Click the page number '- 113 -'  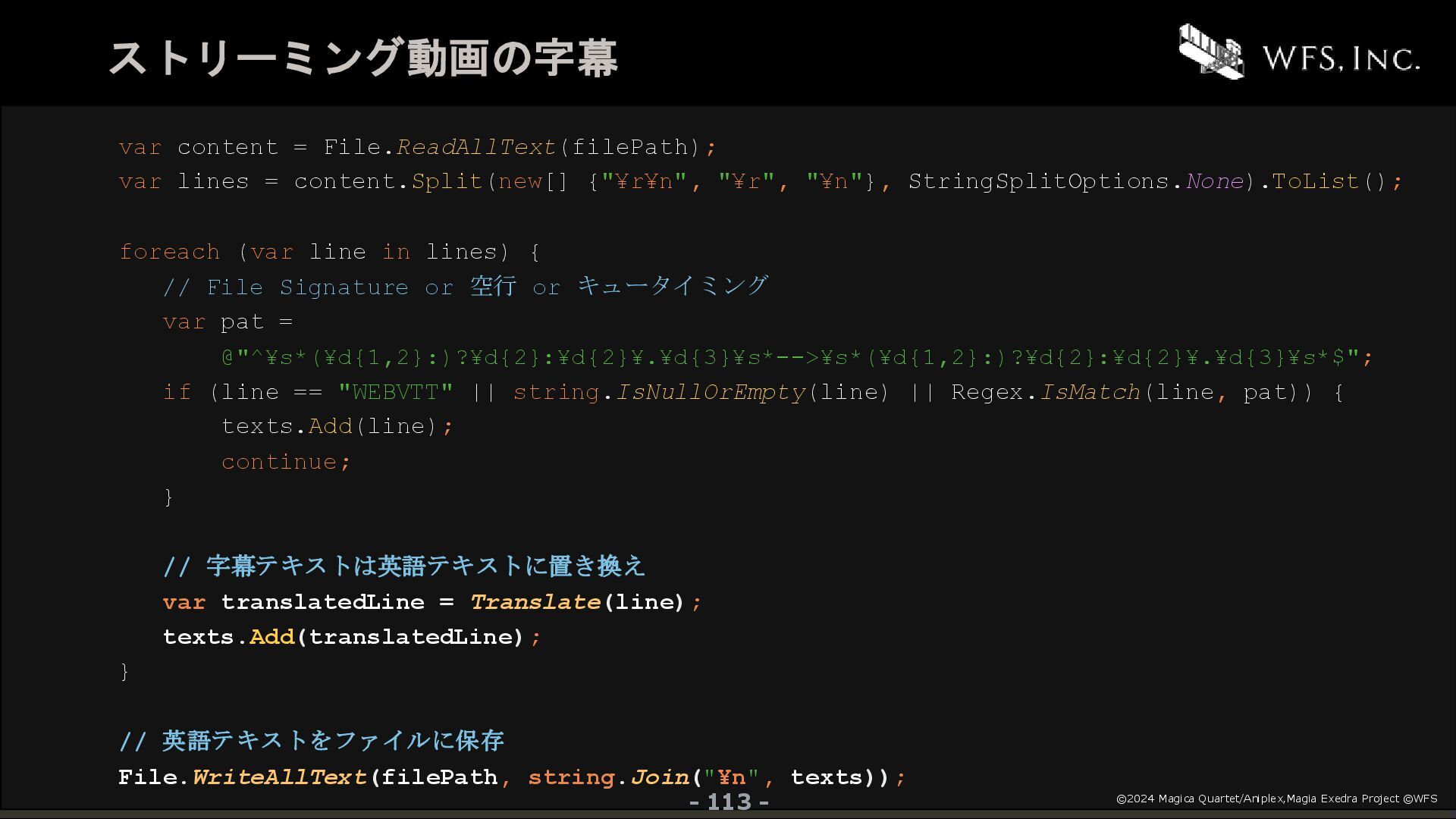(729, 802)
